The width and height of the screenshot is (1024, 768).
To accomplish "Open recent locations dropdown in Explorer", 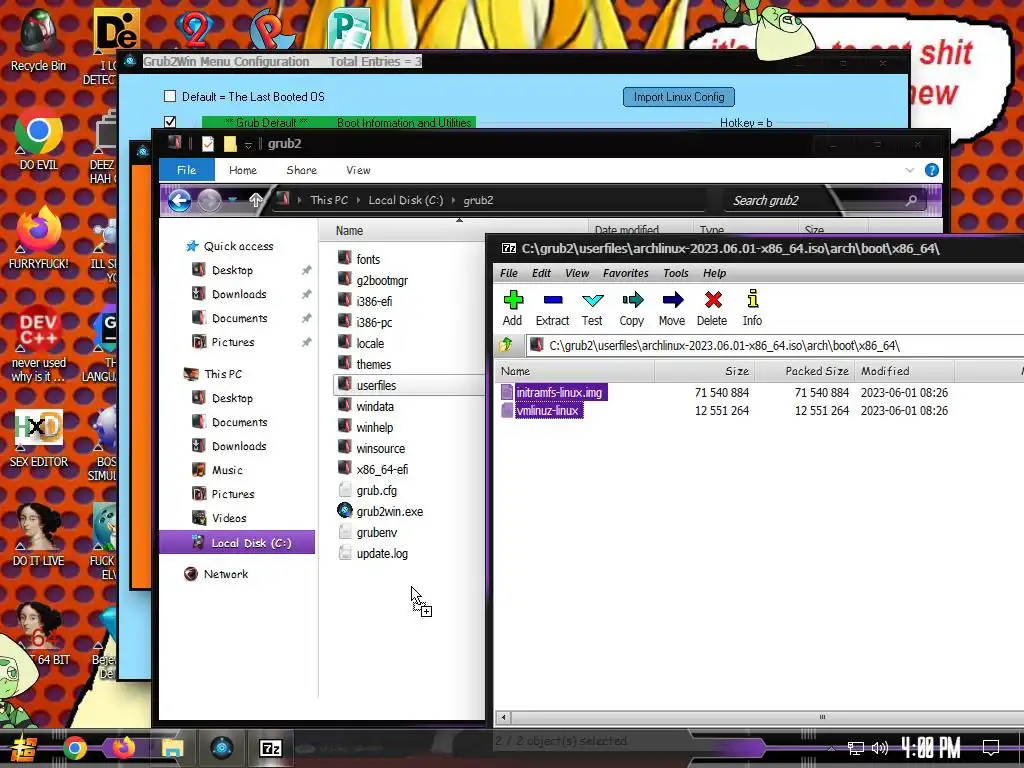I will tap(233, 200).
